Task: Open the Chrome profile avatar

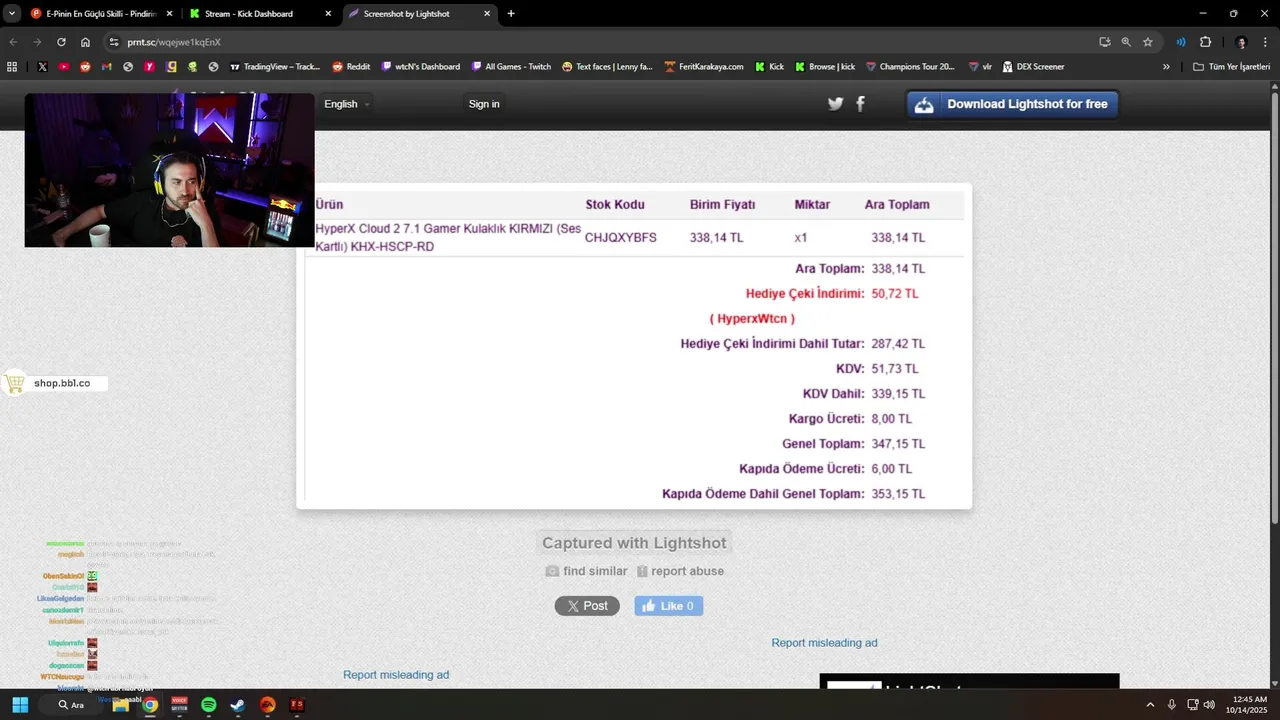Action: (1241, 42)
